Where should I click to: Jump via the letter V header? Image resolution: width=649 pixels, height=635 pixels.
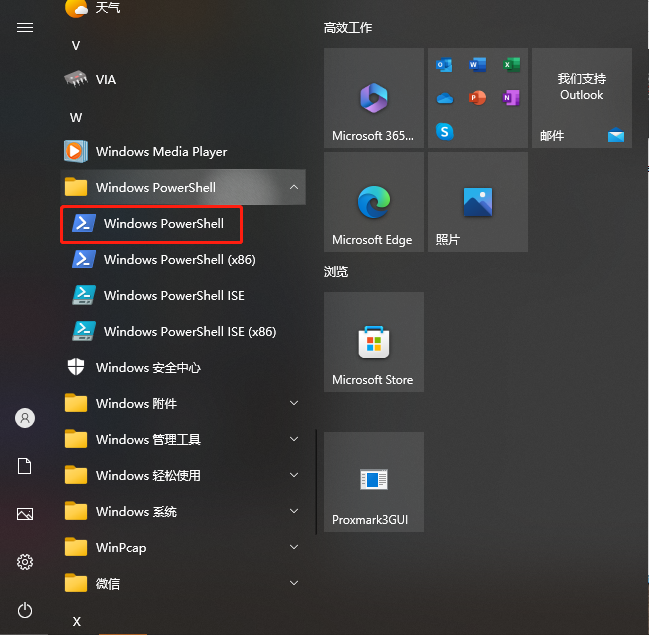[76, 46]
